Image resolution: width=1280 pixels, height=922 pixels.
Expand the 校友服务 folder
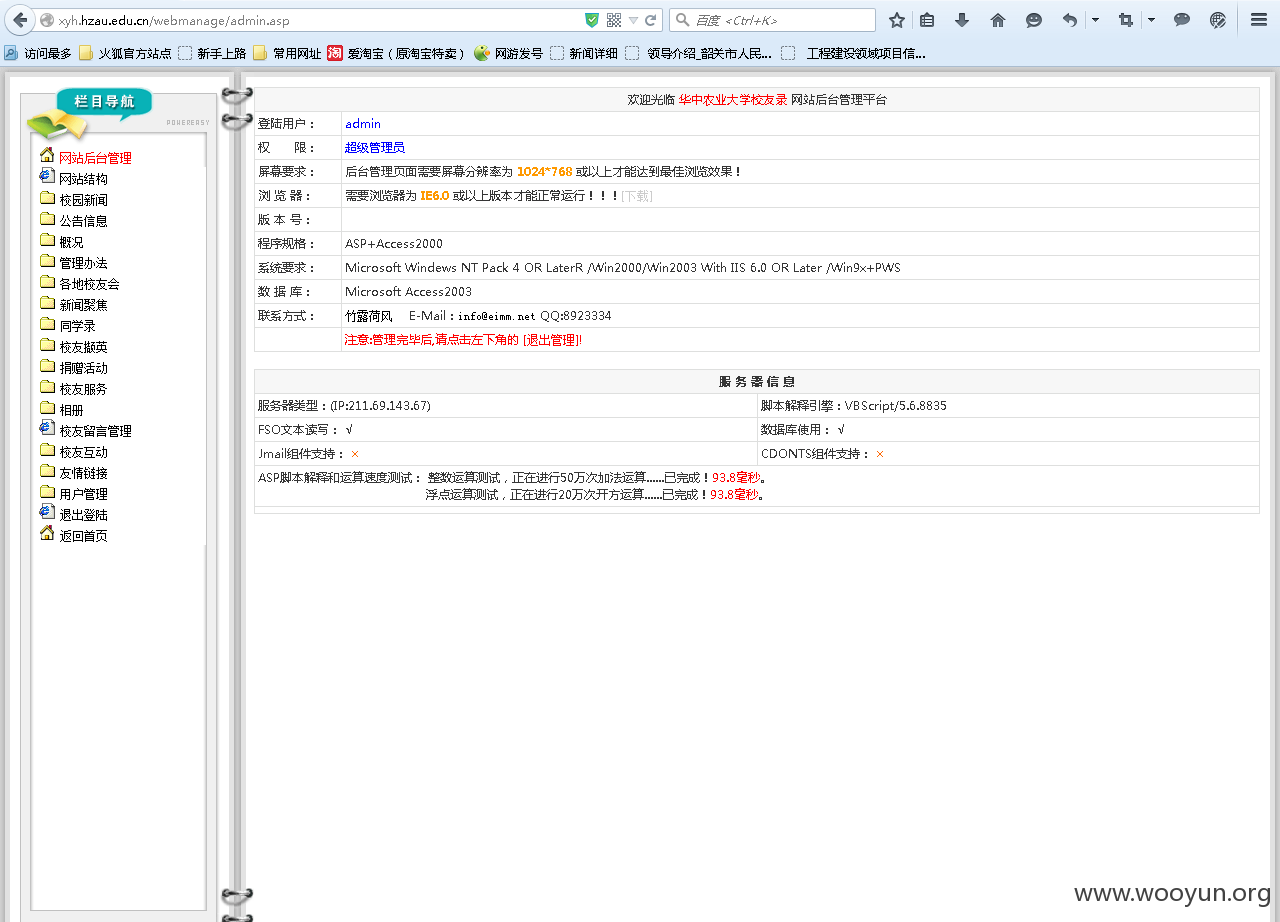coord(83,389)
